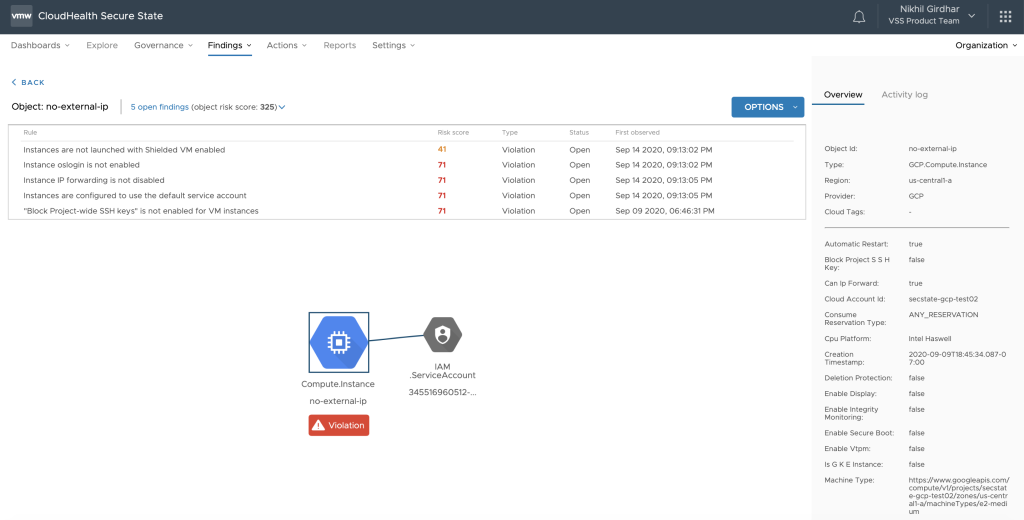Open the Governance dropdown menu
The width and height of the screenshot is (1024, 520).
[x=162, y=45]
